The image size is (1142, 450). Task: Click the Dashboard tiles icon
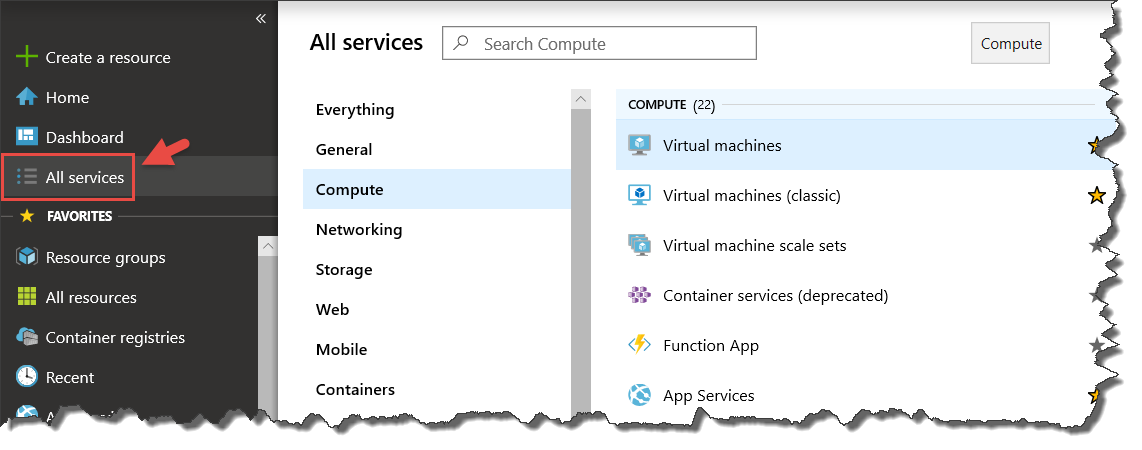tap(26, 136)
